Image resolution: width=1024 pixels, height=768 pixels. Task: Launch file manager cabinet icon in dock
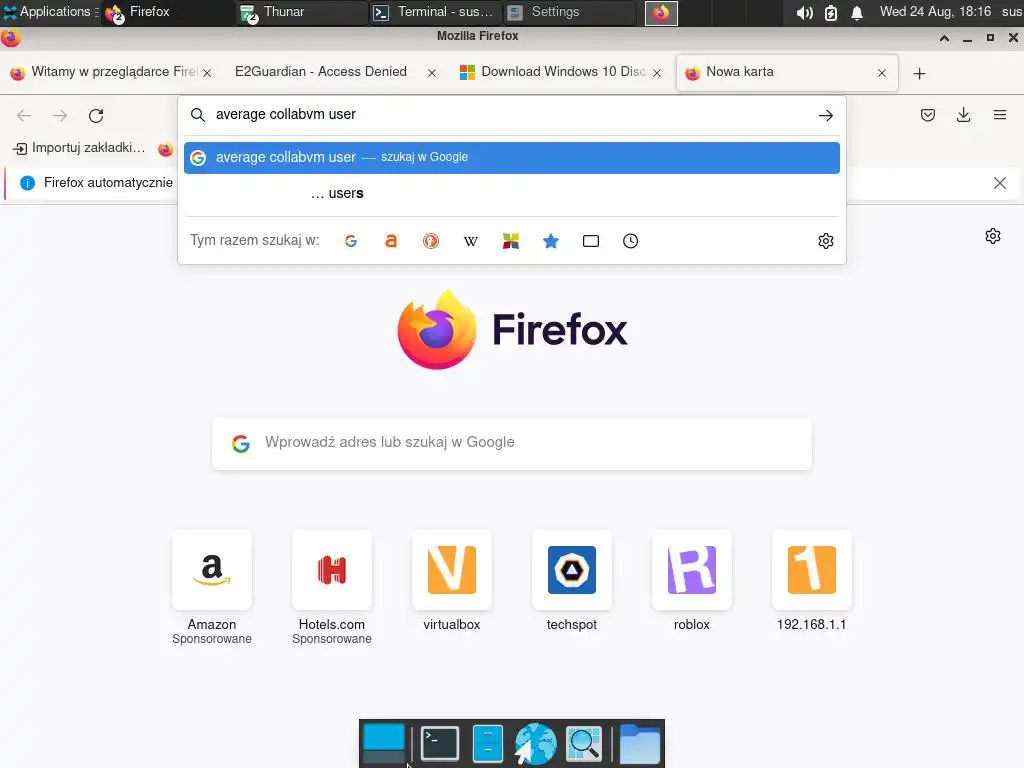tap(487, 744)
